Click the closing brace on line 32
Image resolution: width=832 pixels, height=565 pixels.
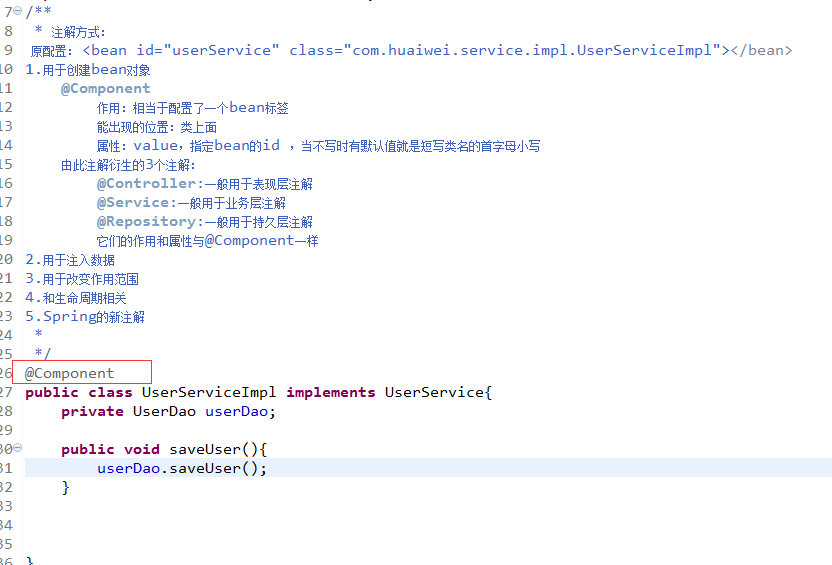click(x=65, y=488)
